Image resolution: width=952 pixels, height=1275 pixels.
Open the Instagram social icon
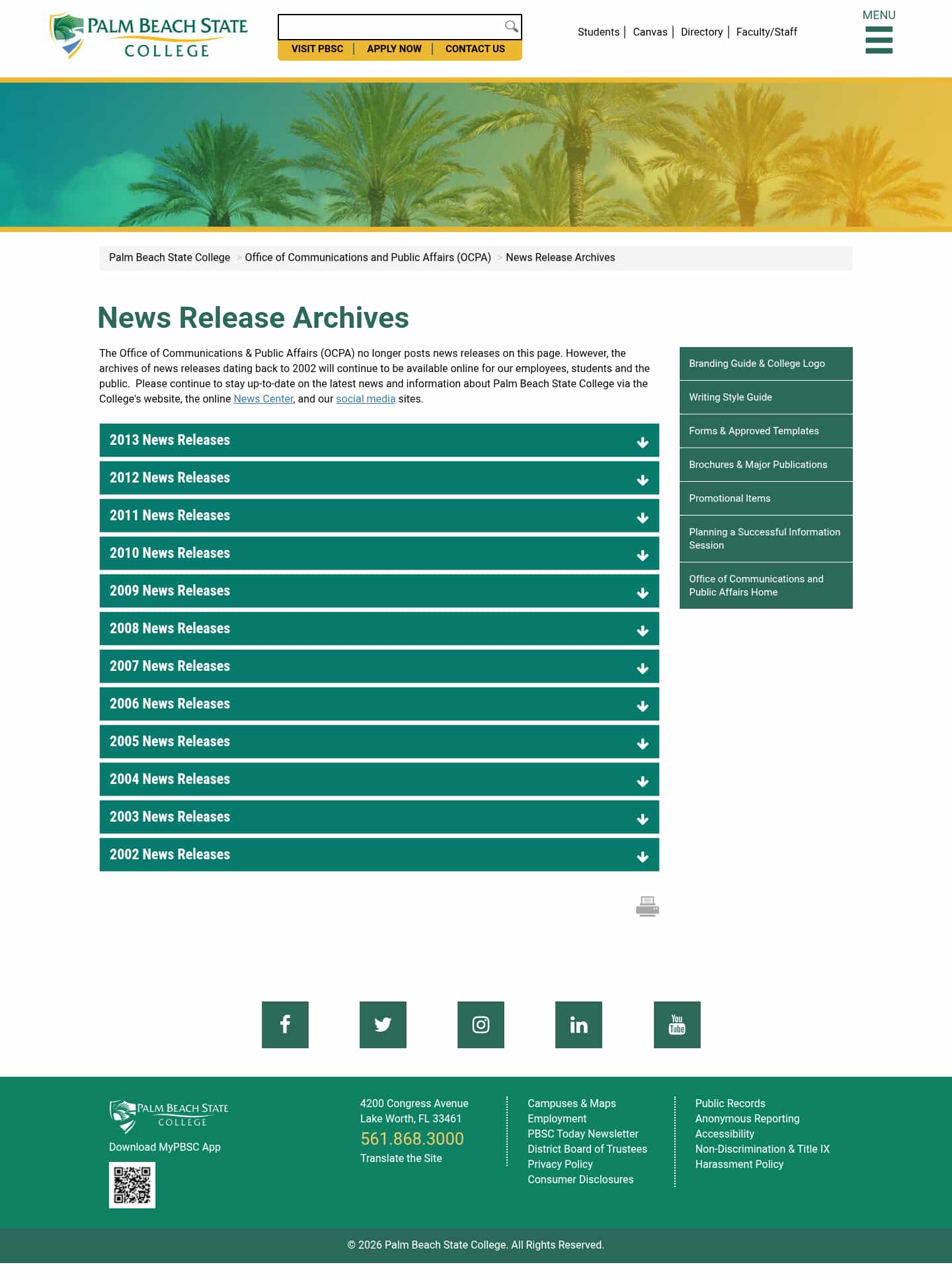481,1024
